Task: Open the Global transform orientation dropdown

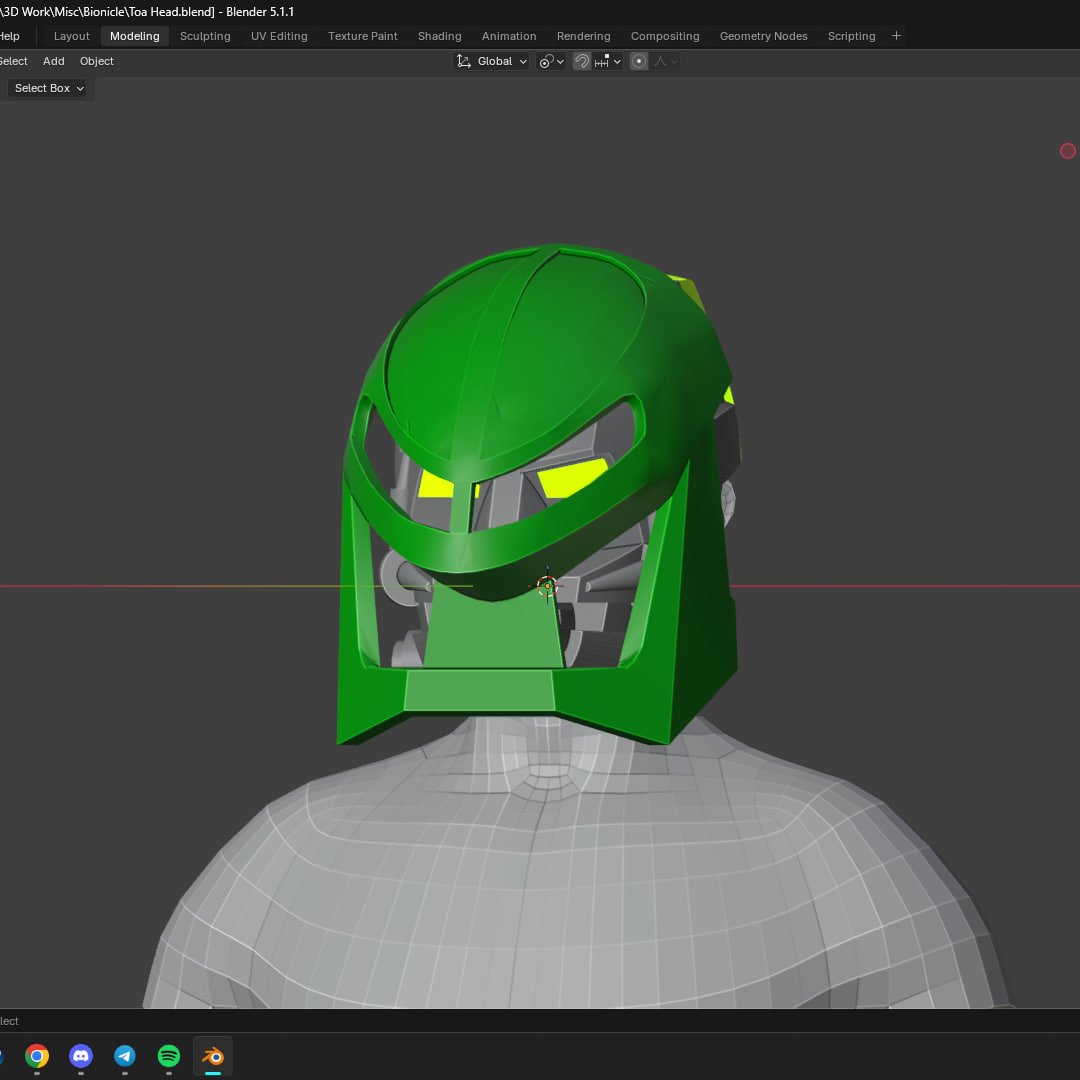Action: pyautogui.click(x=492, y=61)
